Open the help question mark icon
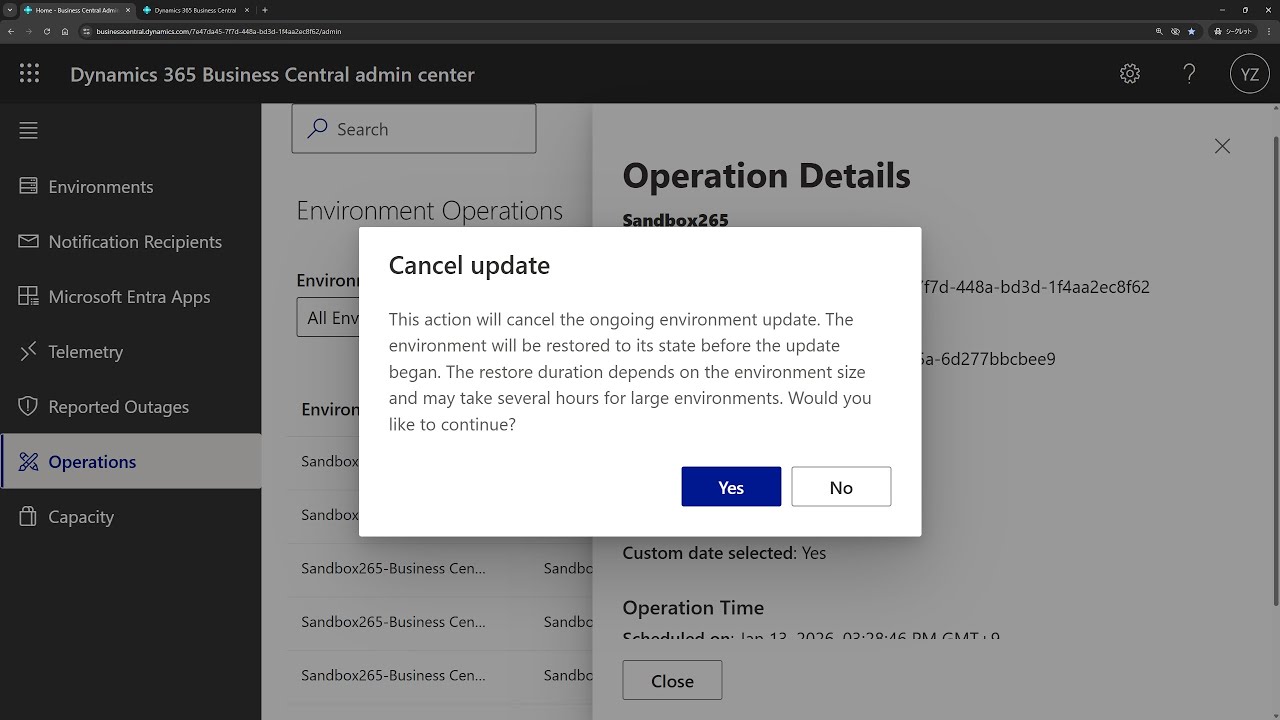 tap(1189, 74)
